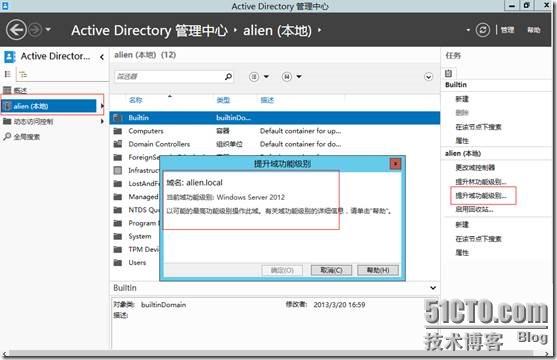Click 取消(C) button in dialog
Image resolution: width=557 pixels, height=360 pixels.
pos(331,270)
